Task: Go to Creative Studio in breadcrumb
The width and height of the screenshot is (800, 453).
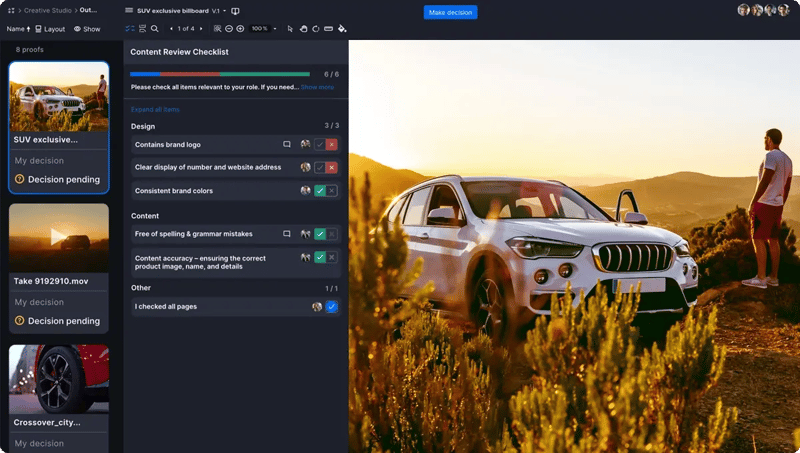Action: pyautogui.click(x=47, y=10)
